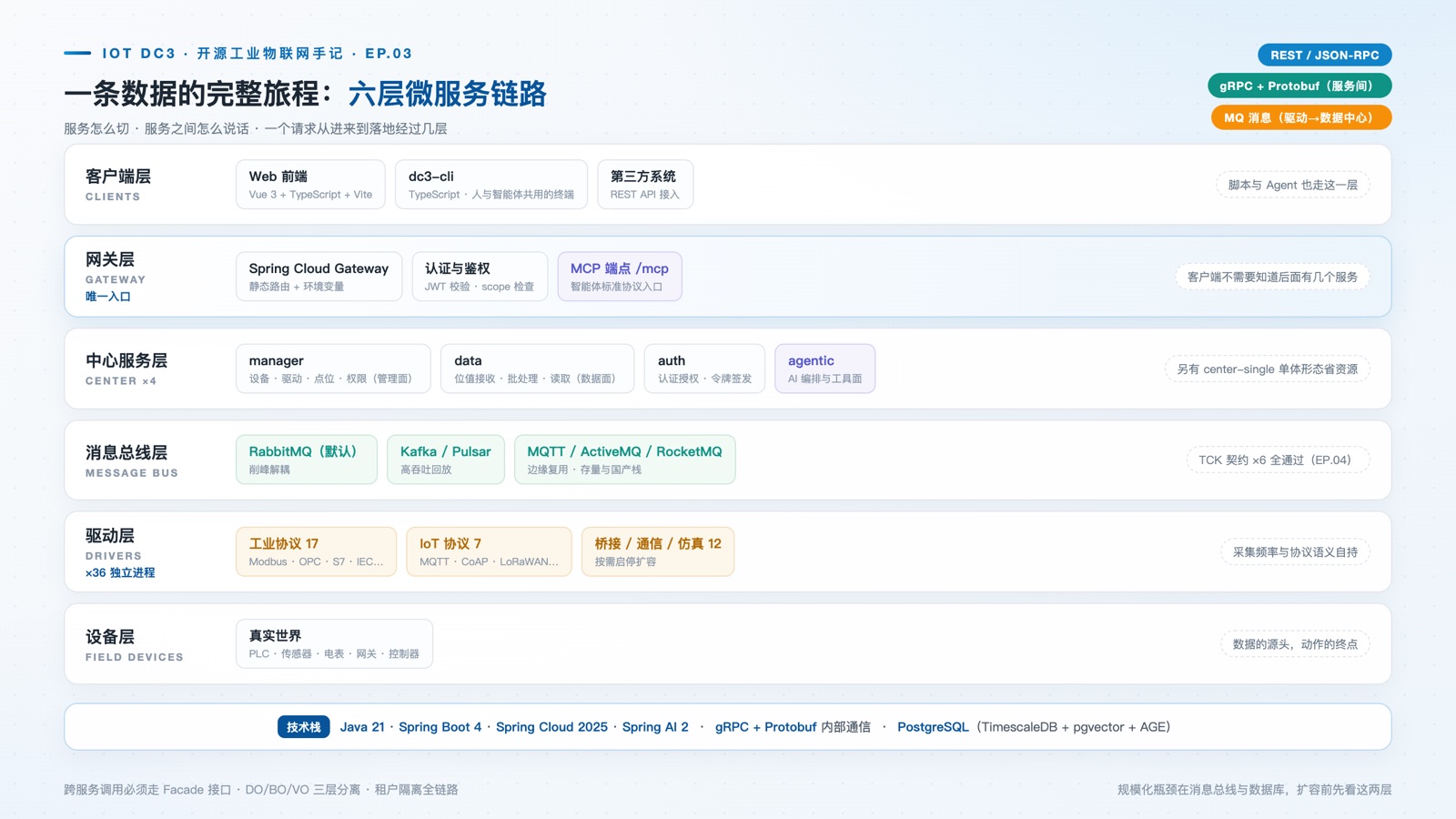The height and width of the screenshot is (819, 1456).
Task: Click the 客户端层 layer heading
Action: 118,177
